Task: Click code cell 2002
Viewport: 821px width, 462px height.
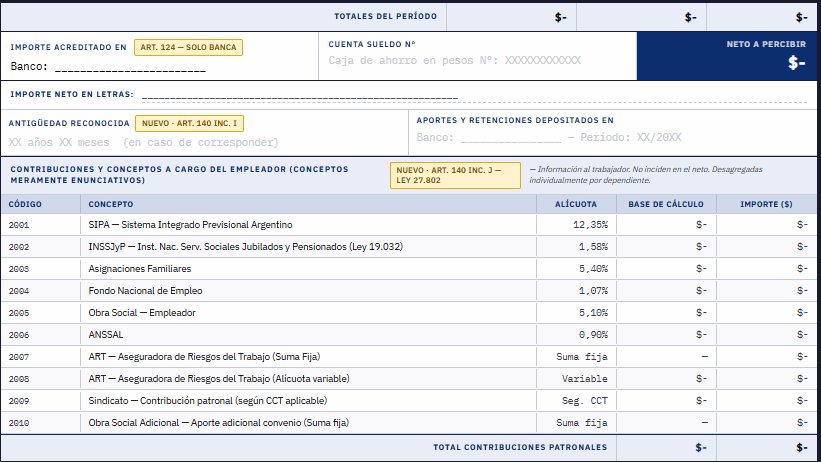Action: [x=19, y=247]
